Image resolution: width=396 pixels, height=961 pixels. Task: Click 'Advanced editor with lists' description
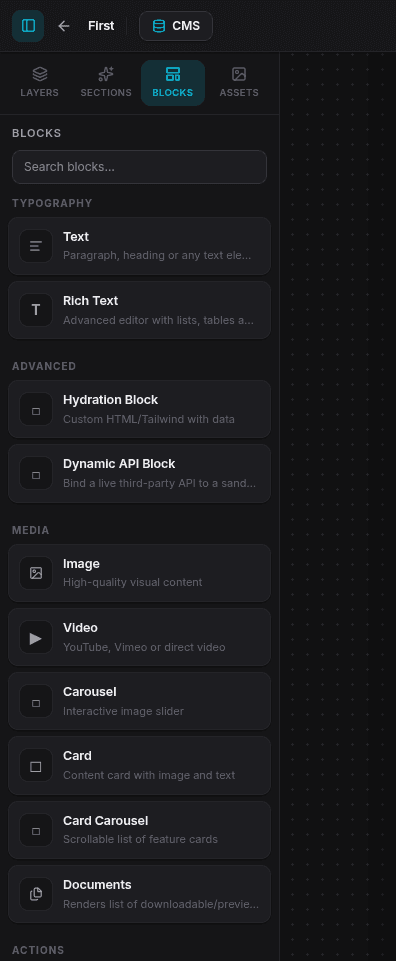point(158,320)
